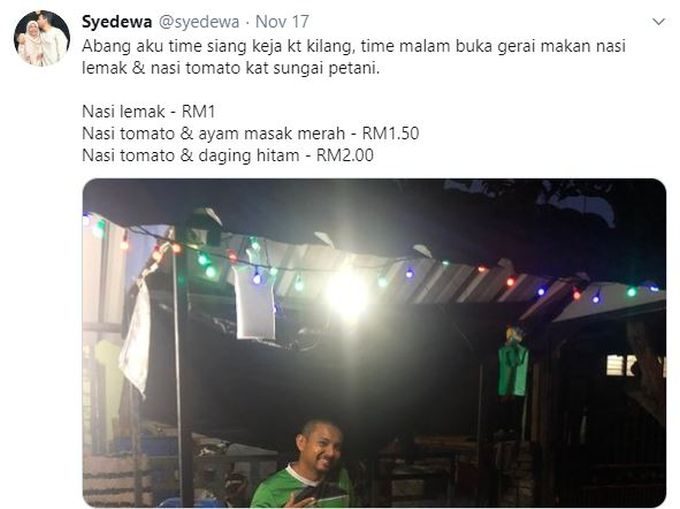Select the line 'Nasi lemak - RM1'

point(149,111)
